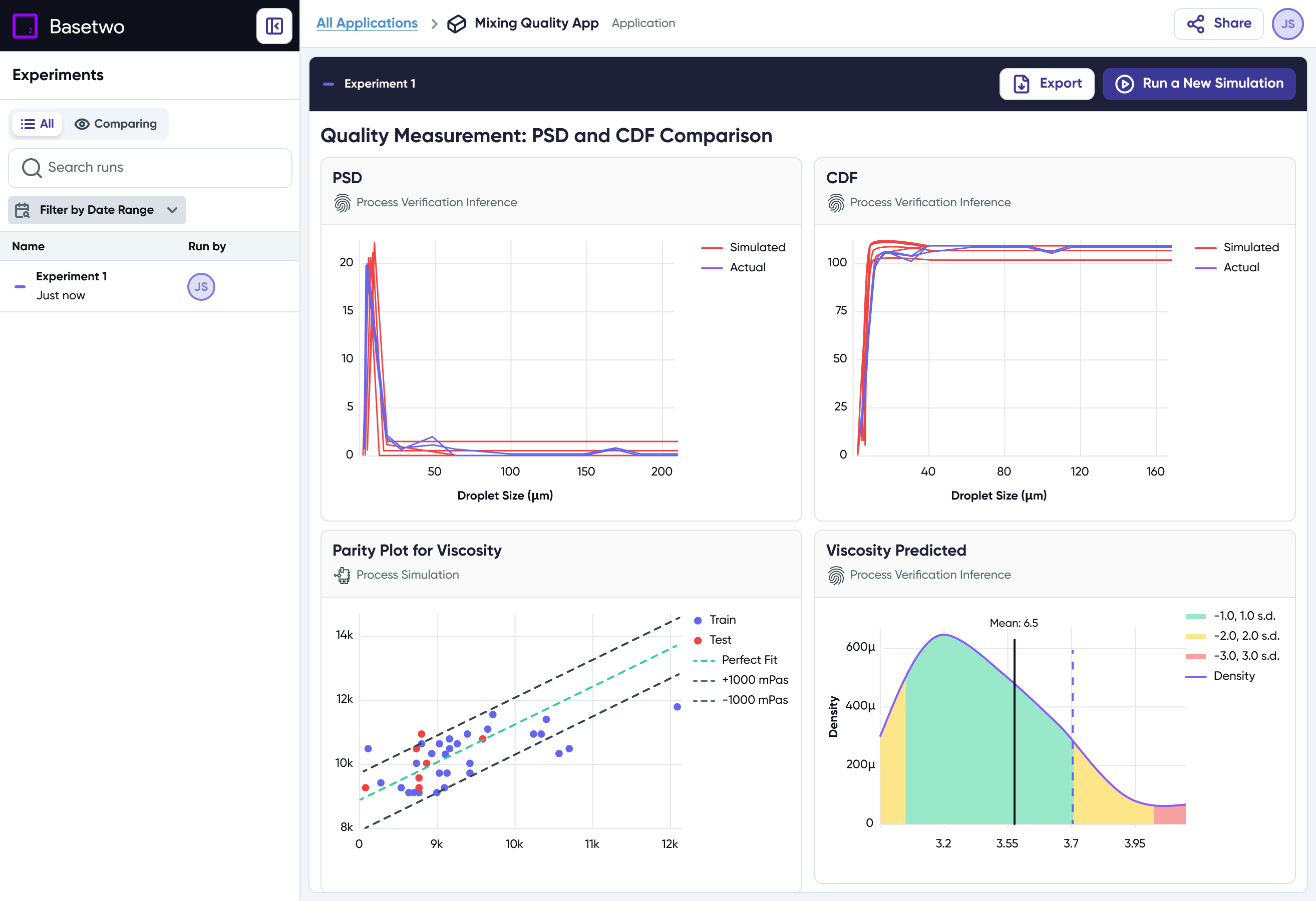Collapse the sidebar with the panel icon
1316x901 pixels.
[274, 26]
